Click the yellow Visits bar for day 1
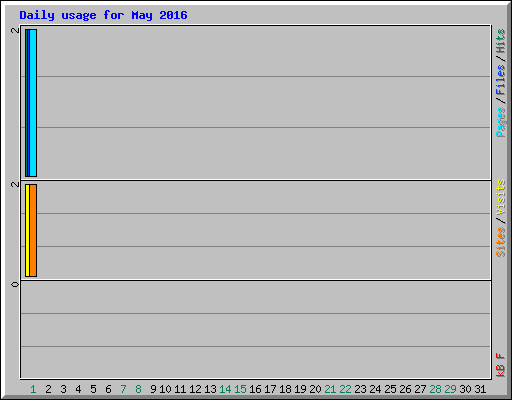The width and height of the screenshot is (512, 400). coord(27,230)
